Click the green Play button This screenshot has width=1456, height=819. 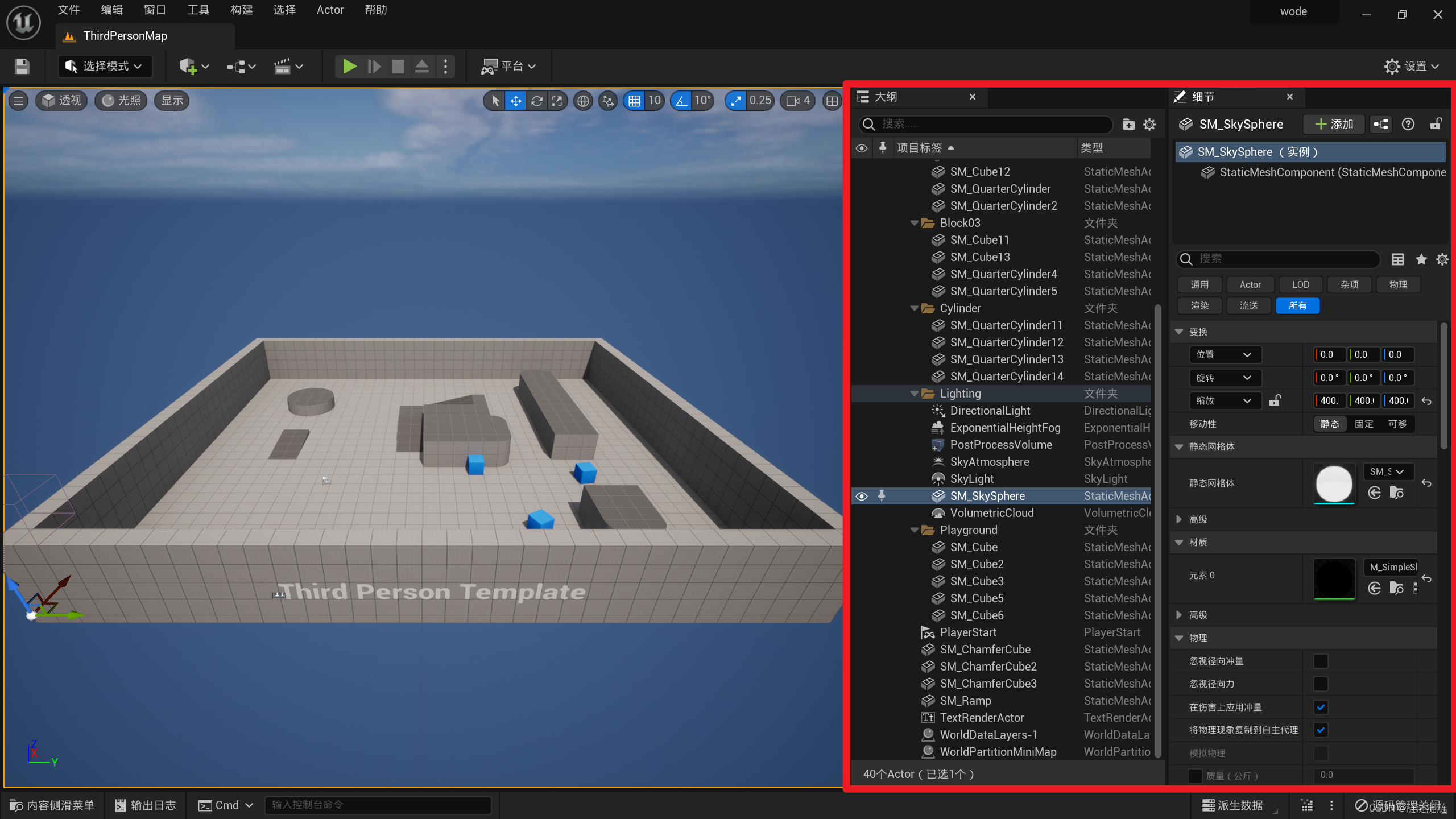(349, 67)
